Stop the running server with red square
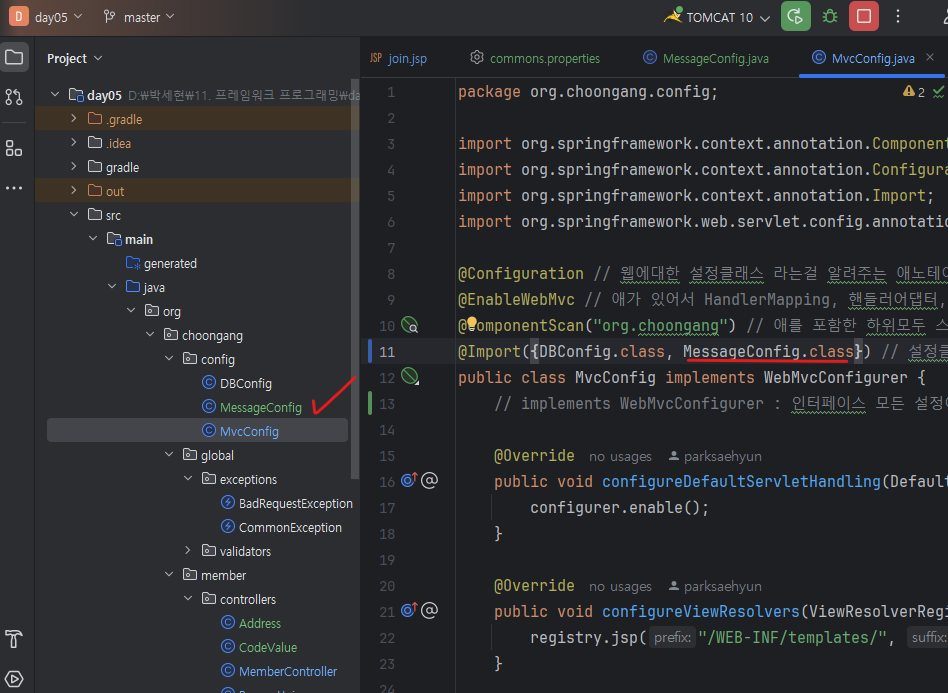Screen dimensions: 948x693 pos(863,16)
